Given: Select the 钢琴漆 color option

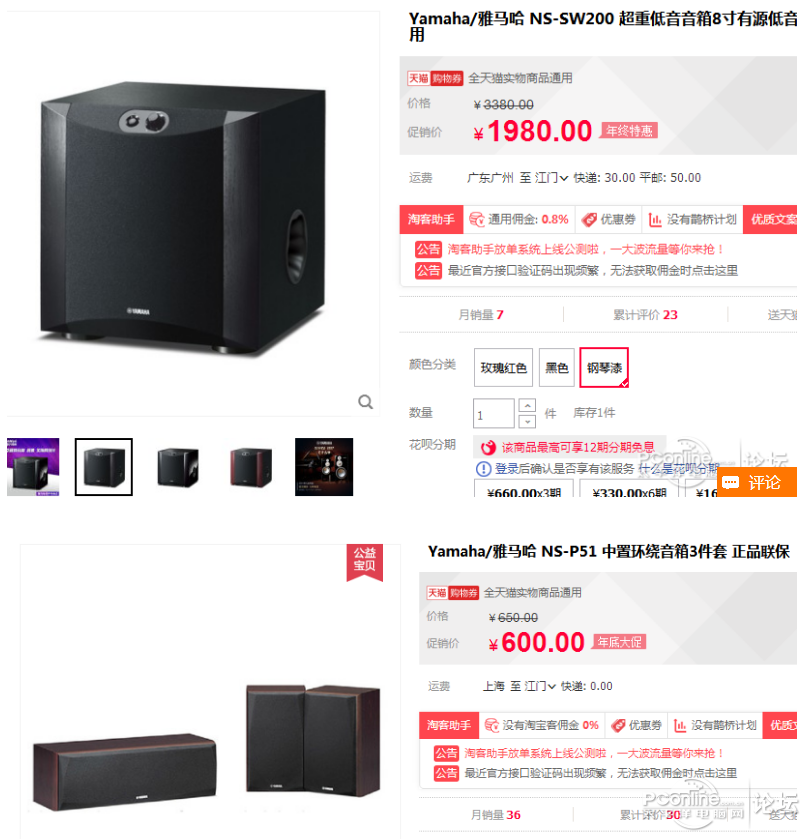Looking at the screenshot, I should [604, 368].
